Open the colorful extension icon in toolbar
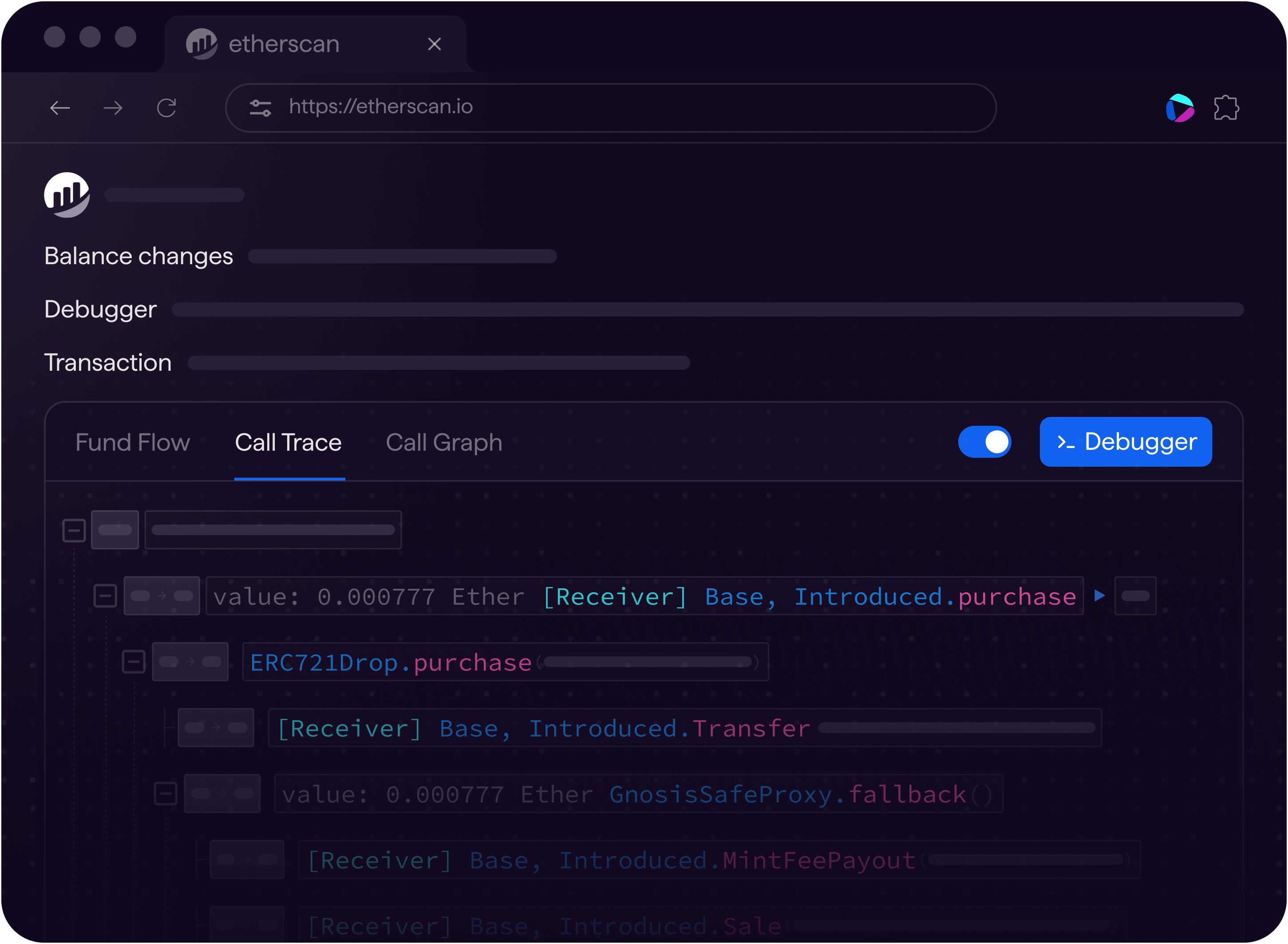This screenshot has width=1288, height=944. tap(1180, 107)
